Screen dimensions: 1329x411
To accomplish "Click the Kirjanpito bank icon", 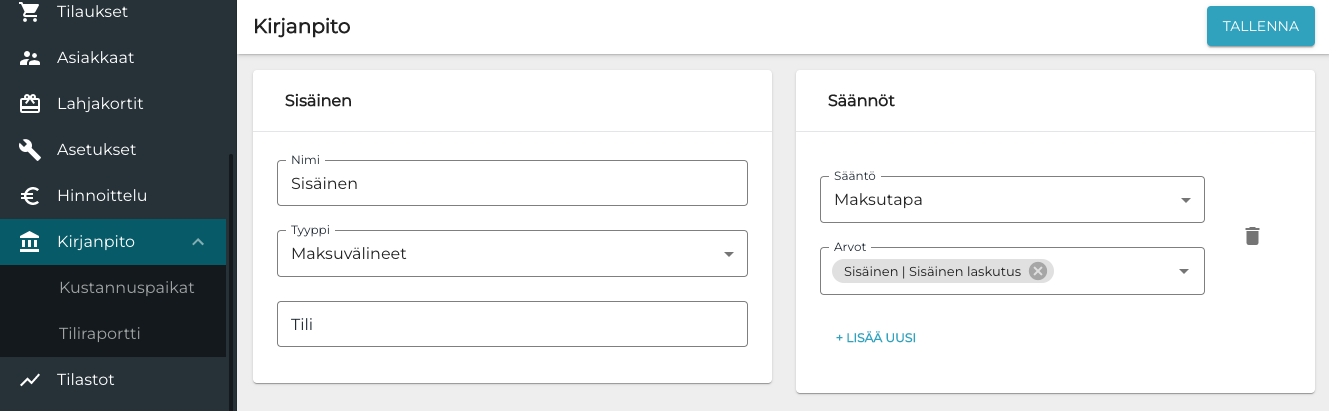I will tap(30, 242).
